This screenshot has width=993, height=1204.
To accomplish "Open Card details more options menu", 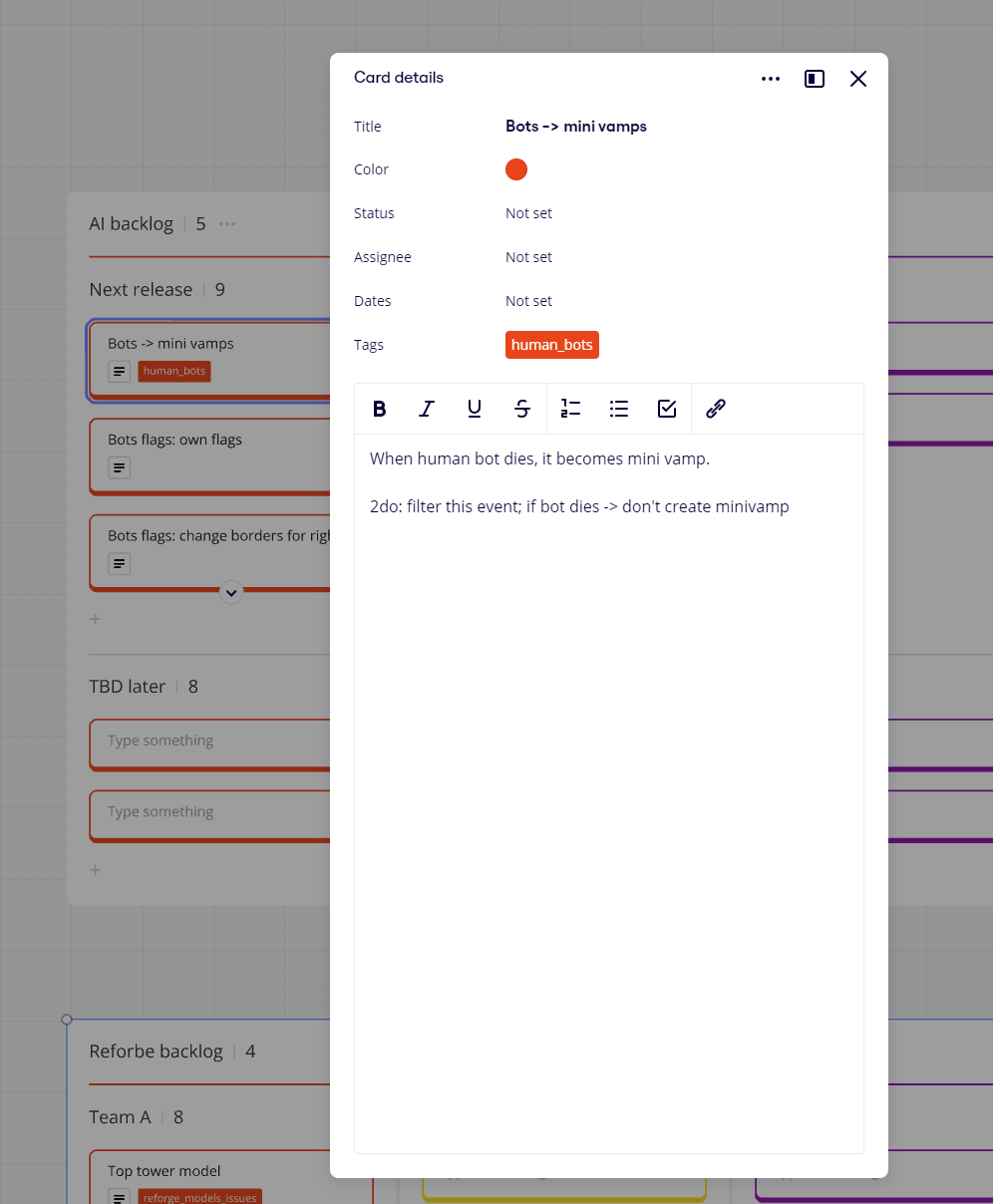I will [x=771, y=79].
